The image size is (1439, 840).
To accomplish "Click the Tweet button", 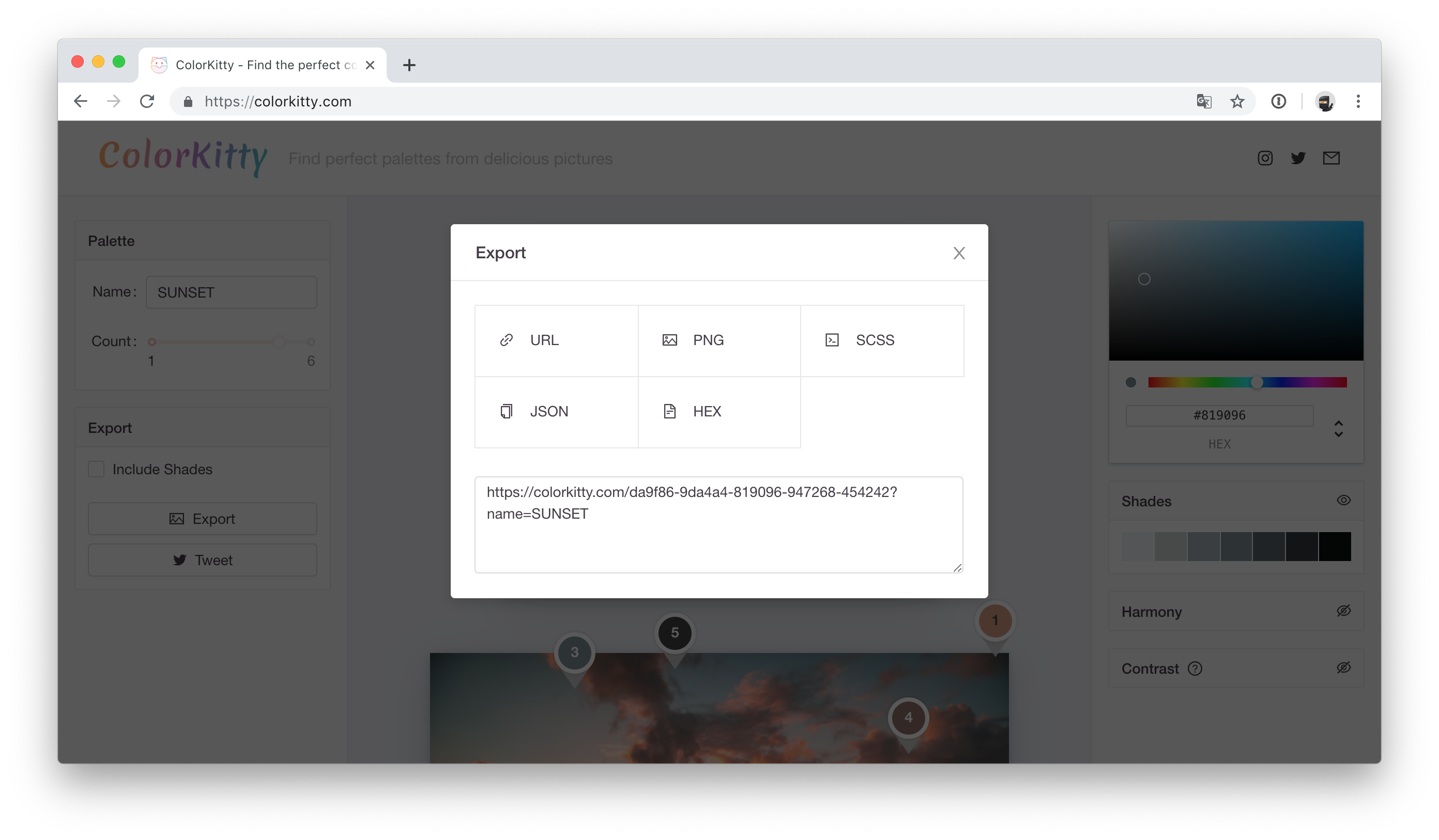I will point(202,561).
